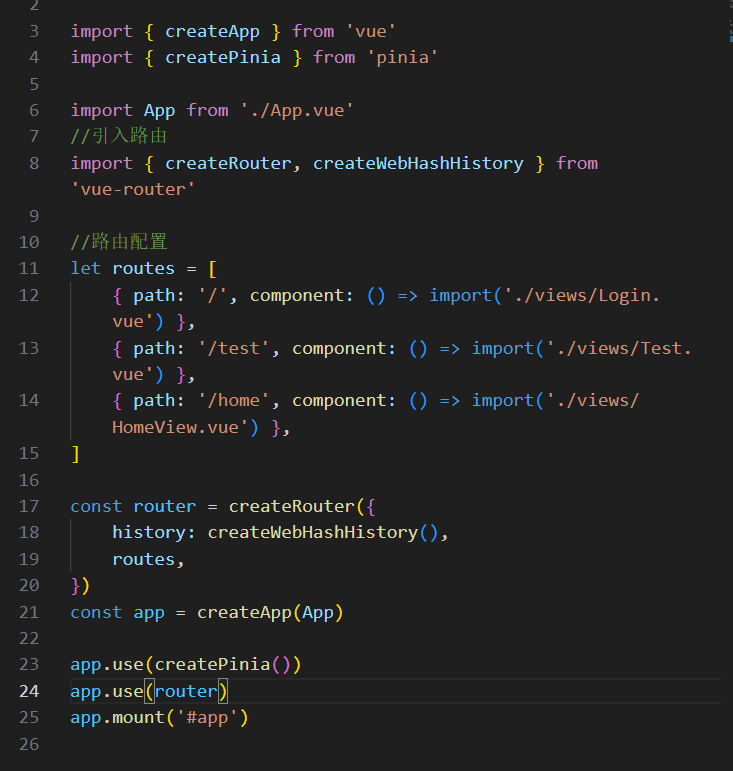Image resolution: width=733 pixels, height=771 pixels.
Task: Click the 'vue-router' string
Action: pos(133,190)
